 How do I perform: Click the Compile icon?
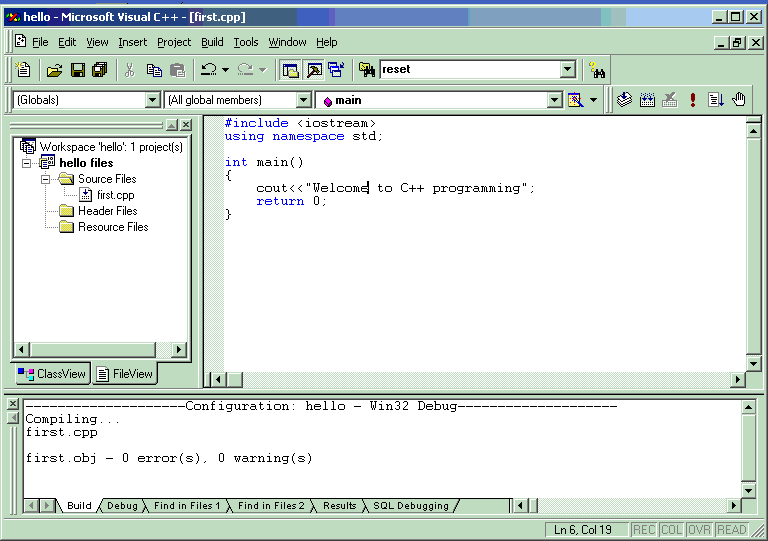(x=624, y=100)
